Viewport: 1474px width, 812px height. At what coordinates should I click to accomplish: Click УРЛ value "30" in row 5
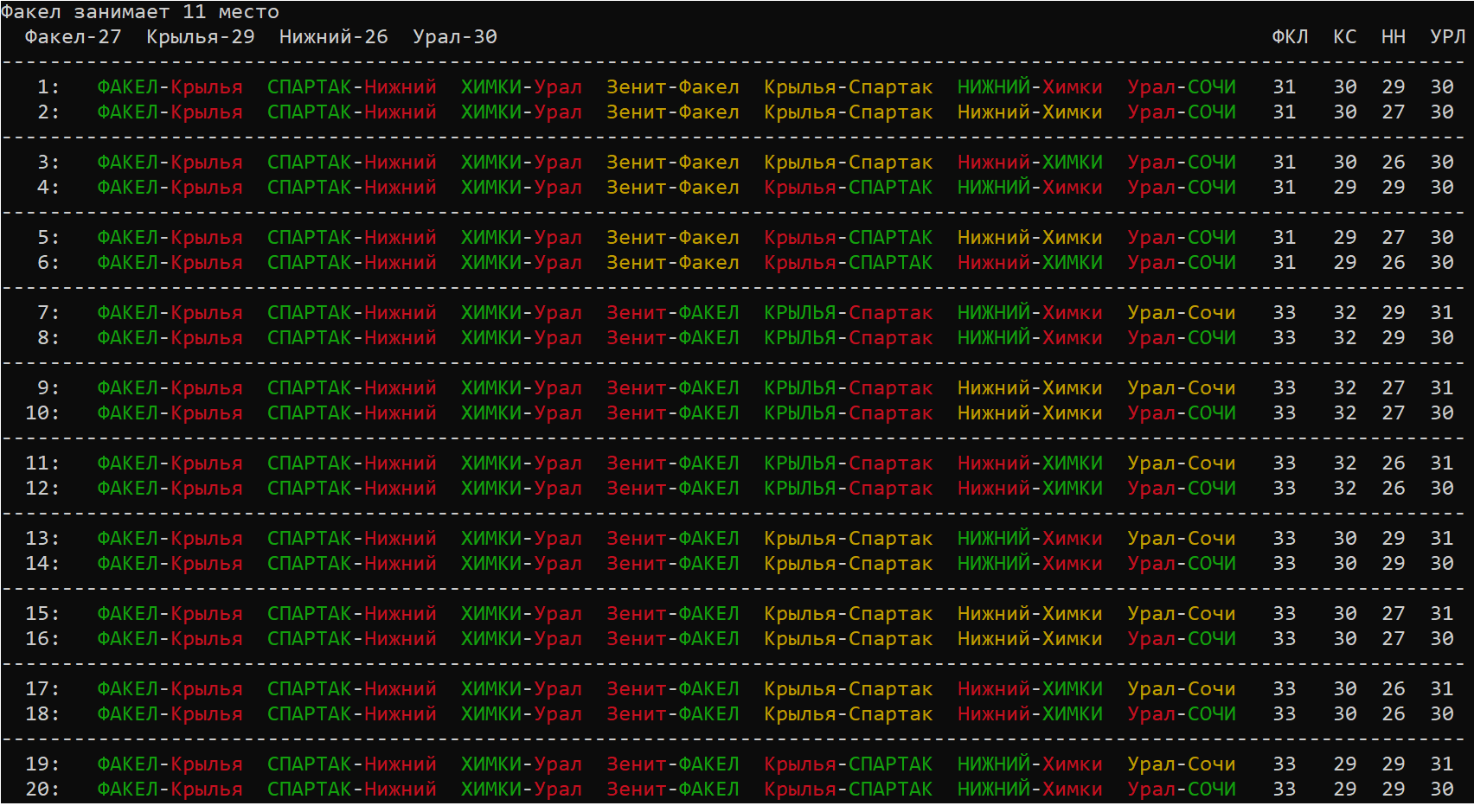tap(1442, 238)
